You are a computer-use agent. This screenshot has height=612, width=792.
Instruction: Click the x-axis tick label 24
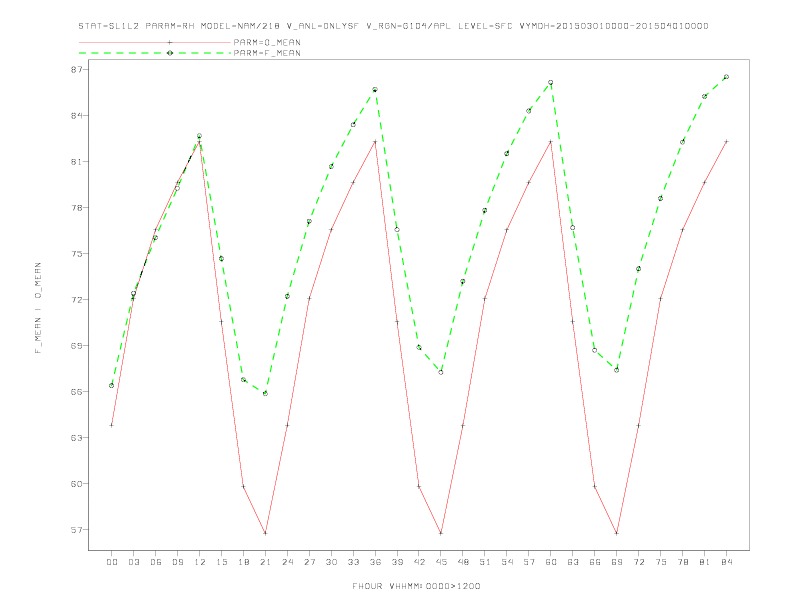(x=287, y=562)
